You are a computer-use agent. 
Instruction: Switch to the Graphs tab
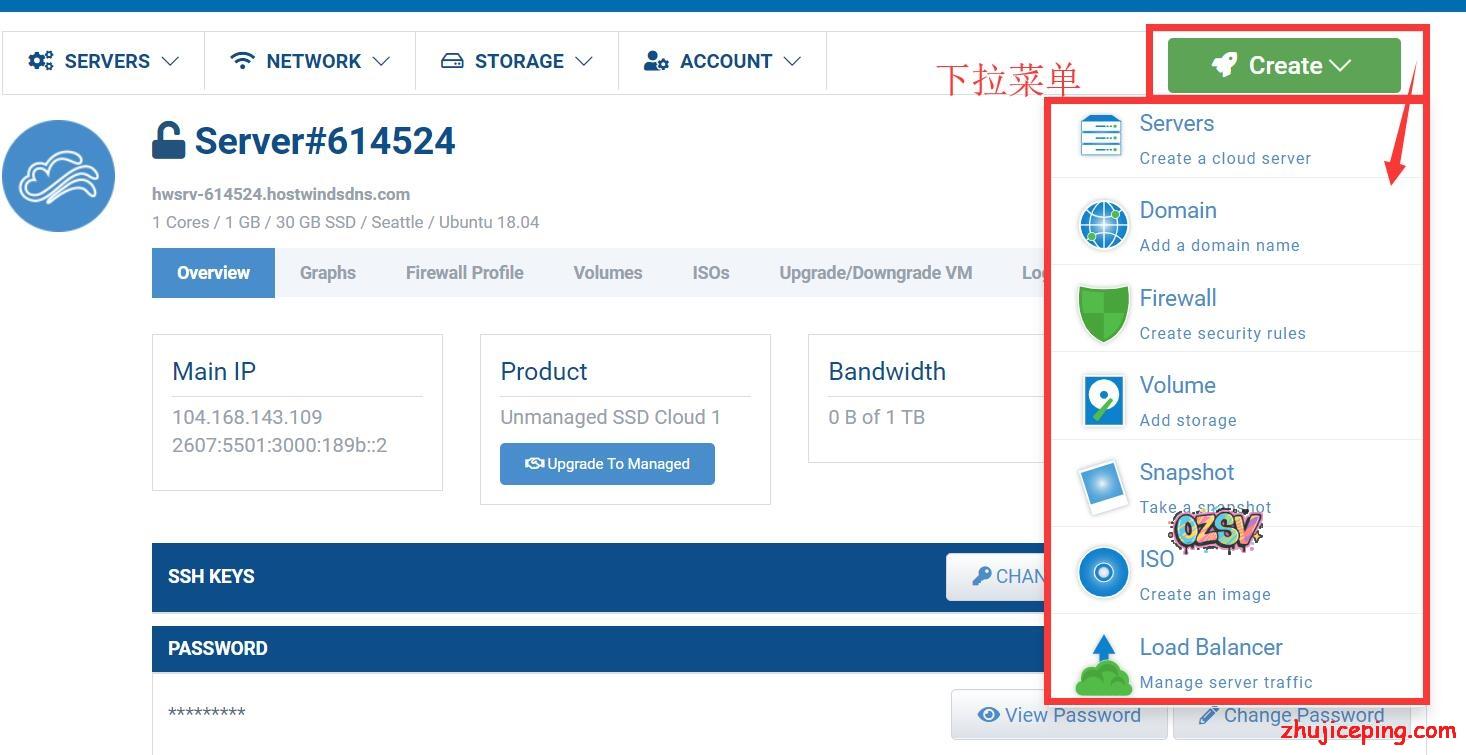click(x=328, y=273)
